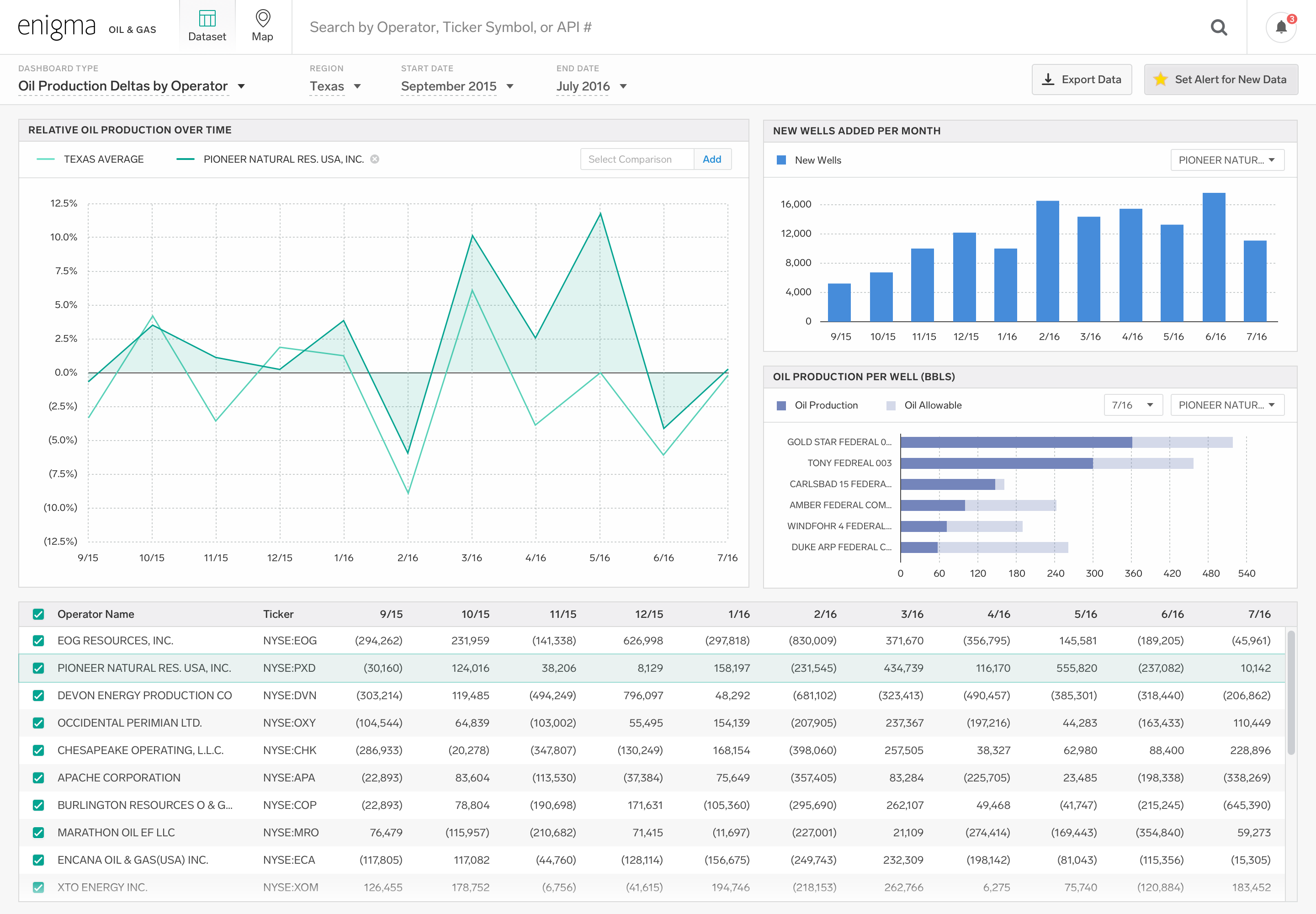Click EOG's 626,998 value for 12/15

coord(643,641)
